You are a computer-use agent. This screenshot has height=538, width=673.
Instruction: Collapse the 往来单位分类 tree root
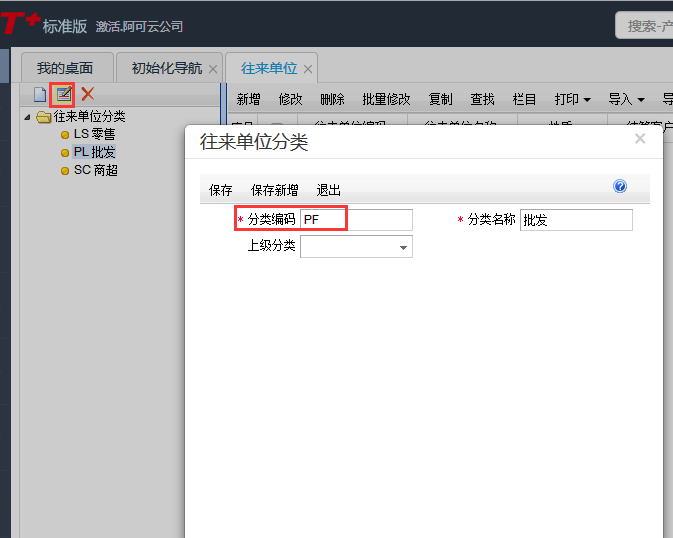pos(28,117)
